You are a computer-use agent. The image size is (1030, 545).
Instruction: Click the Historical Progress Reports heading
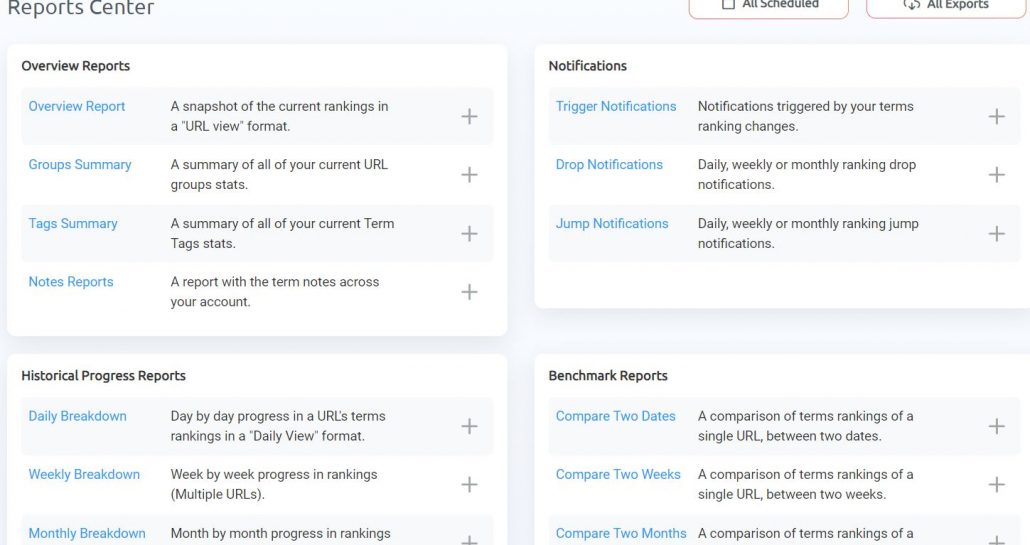103,376
